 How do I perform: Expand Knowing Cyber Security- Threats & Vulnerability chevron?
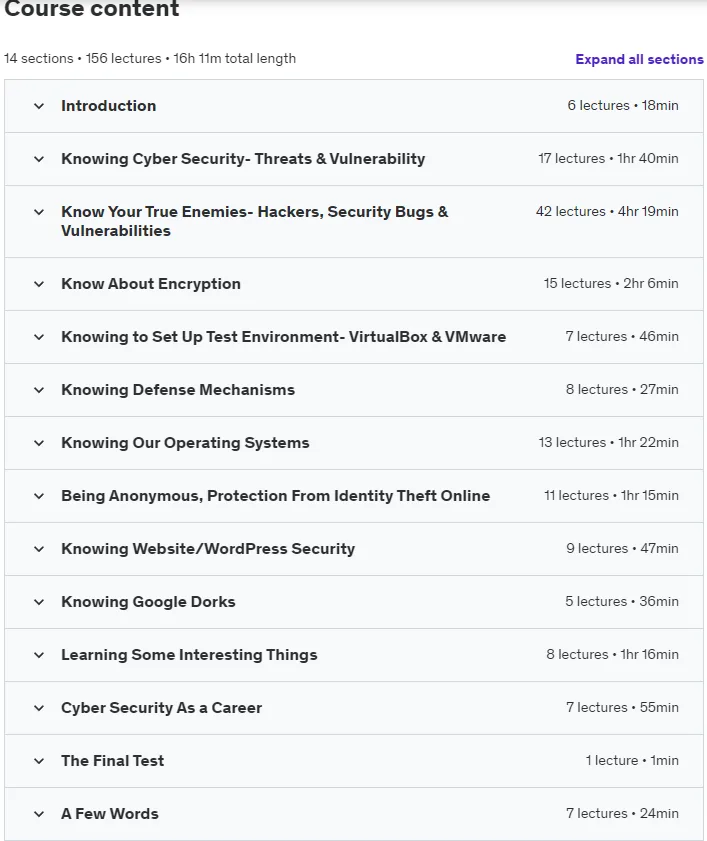39,159
